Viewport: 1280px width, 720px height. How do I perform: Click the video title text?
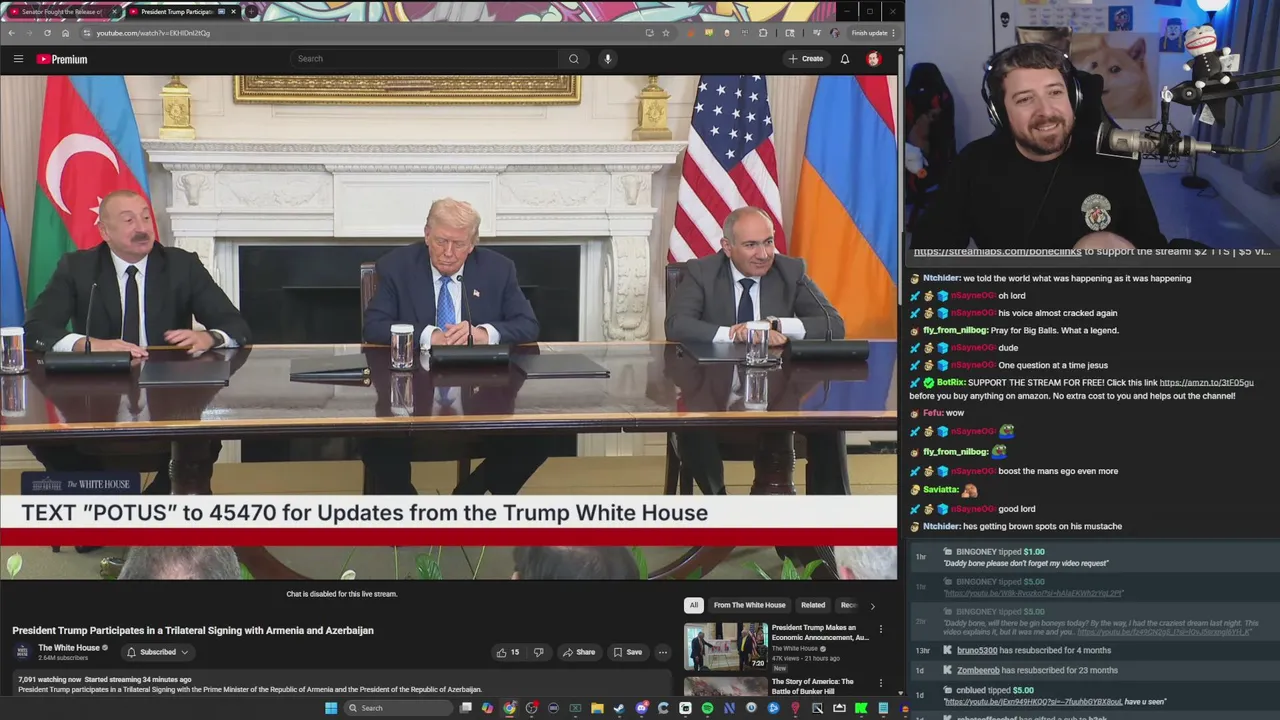click(193, 630)
